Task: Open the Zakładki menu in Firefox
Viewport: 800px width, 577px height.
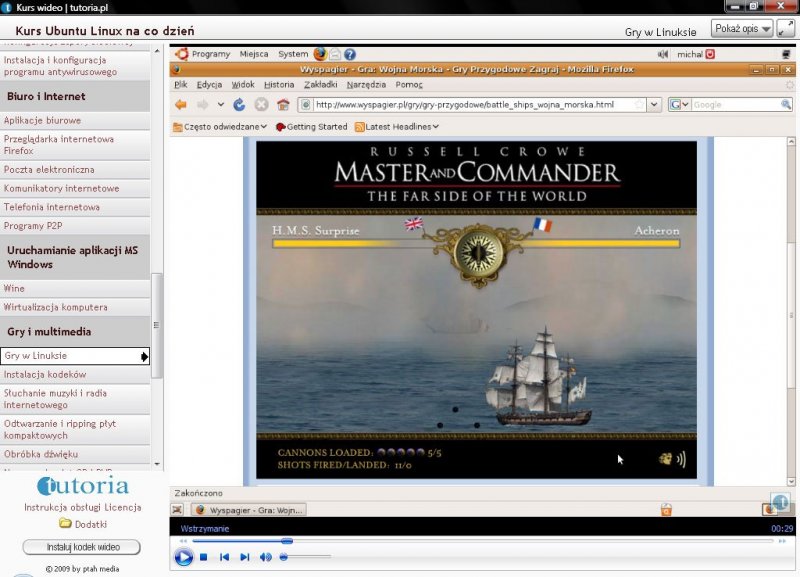Action: pyautogui.click(x=320, y=85)
